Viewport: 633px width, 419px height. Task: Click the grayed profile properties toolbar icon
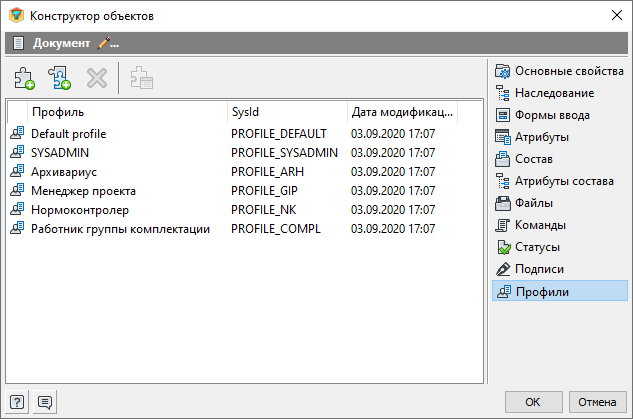click(x=141, y=78)
